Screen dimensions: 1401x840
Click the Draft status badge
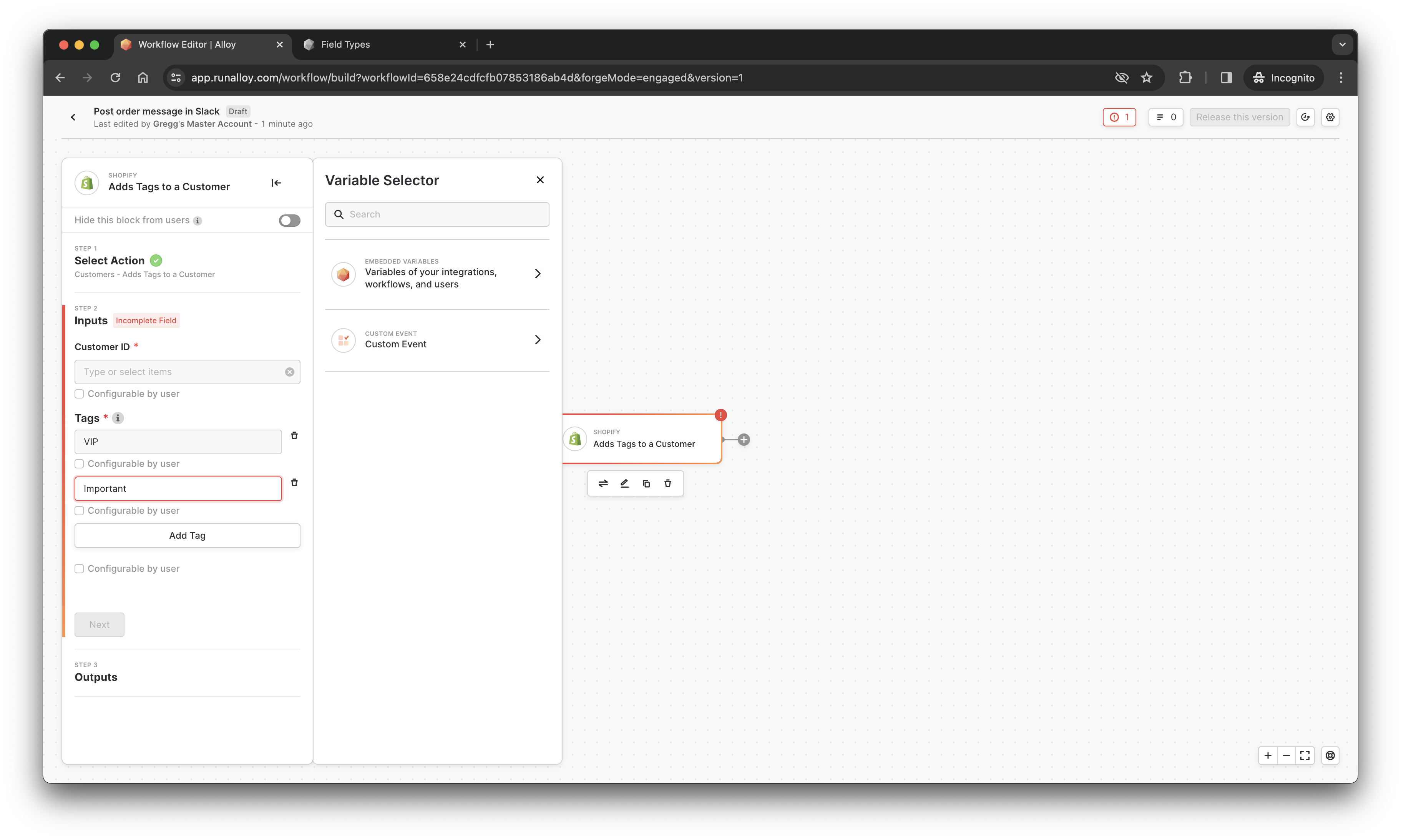click(238, 111)
